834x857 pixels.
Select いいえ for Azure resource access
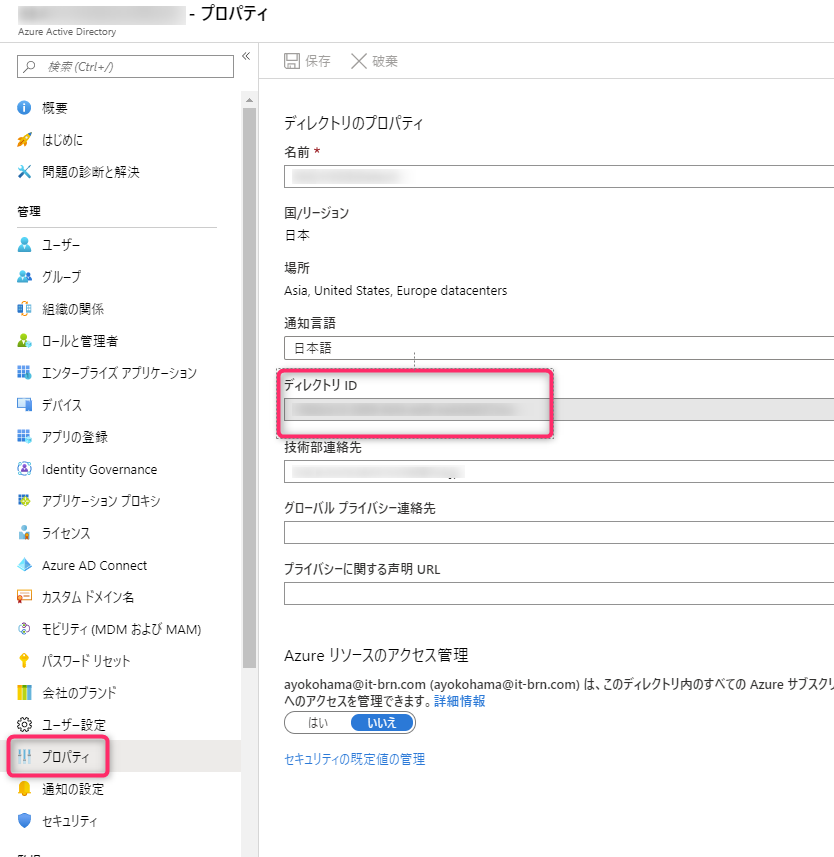pos(382,723)
